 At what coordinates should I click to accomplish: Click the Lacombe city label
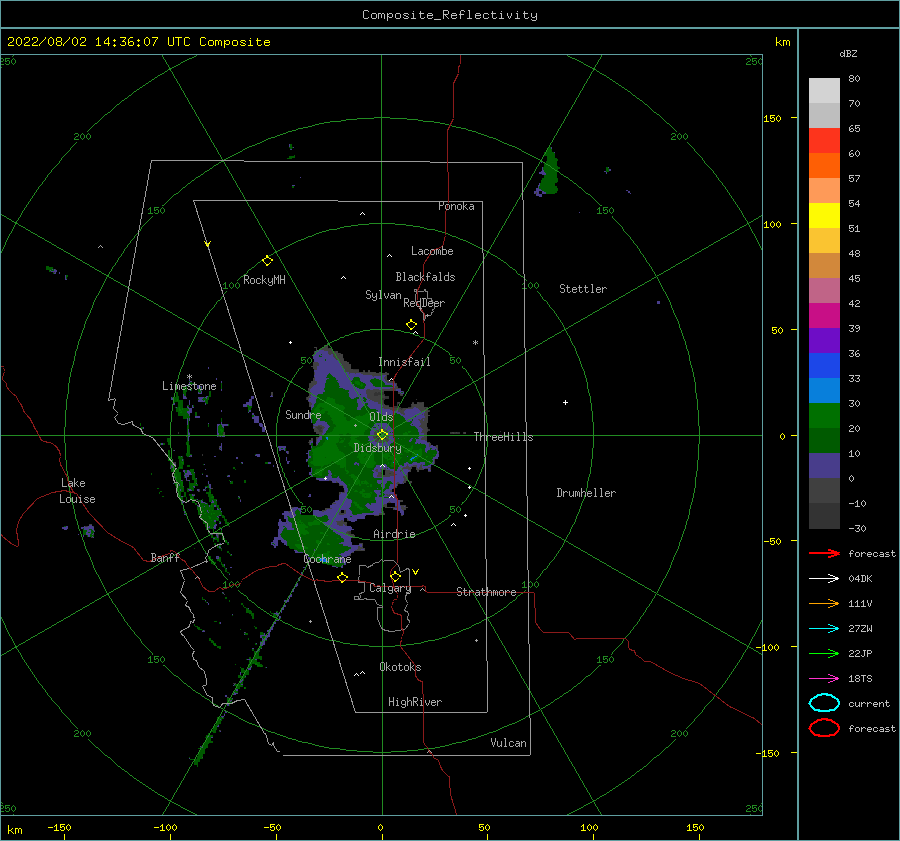click(x=432, y=251)
